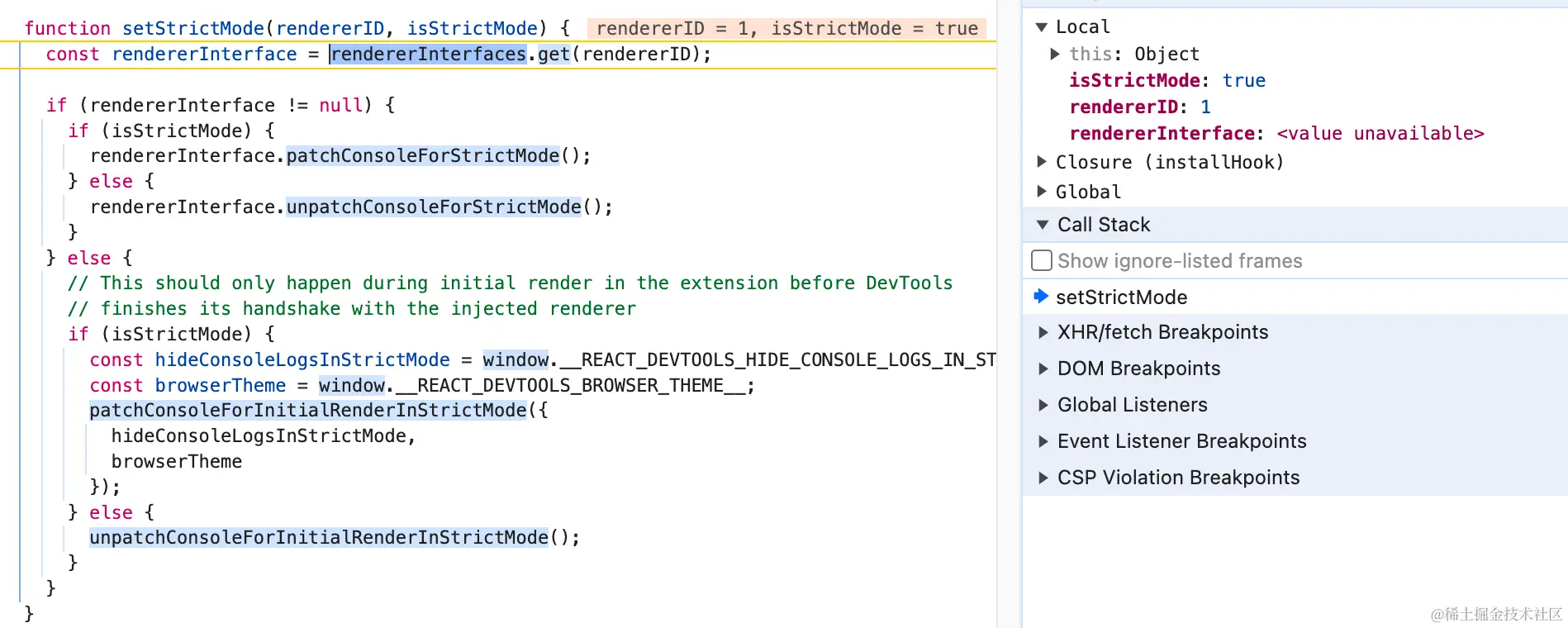Viewport: 1568px width, 628px height.
Task: Click the Global Listeners label
Action: coord(1132,405)
